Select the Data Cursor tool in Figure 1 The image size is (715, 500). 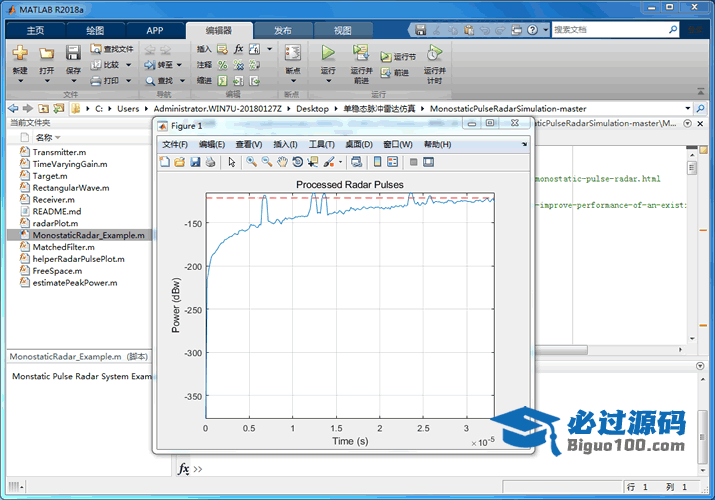[x=313, y=162]
